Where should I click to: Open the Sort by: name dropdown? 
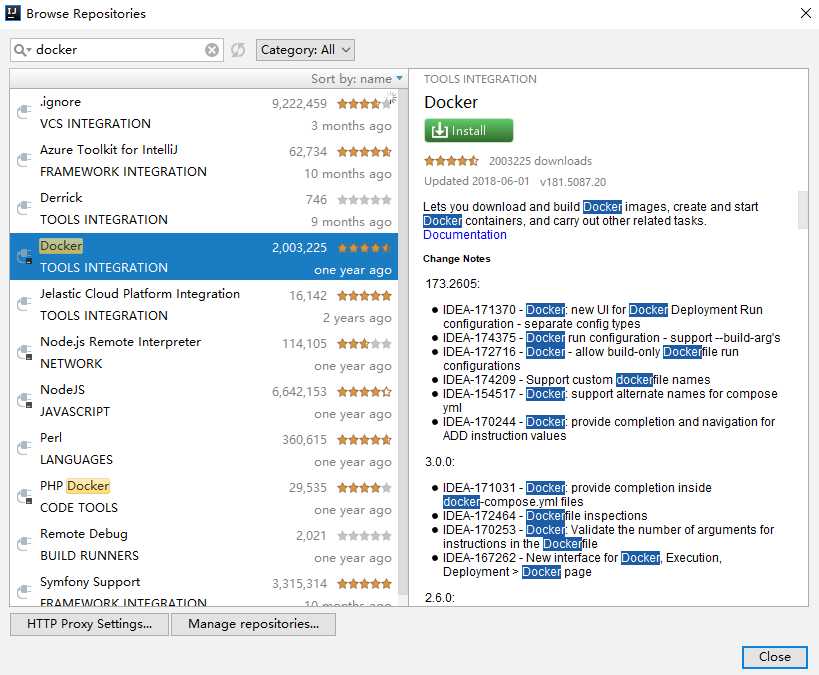click(x=357, y=79)
